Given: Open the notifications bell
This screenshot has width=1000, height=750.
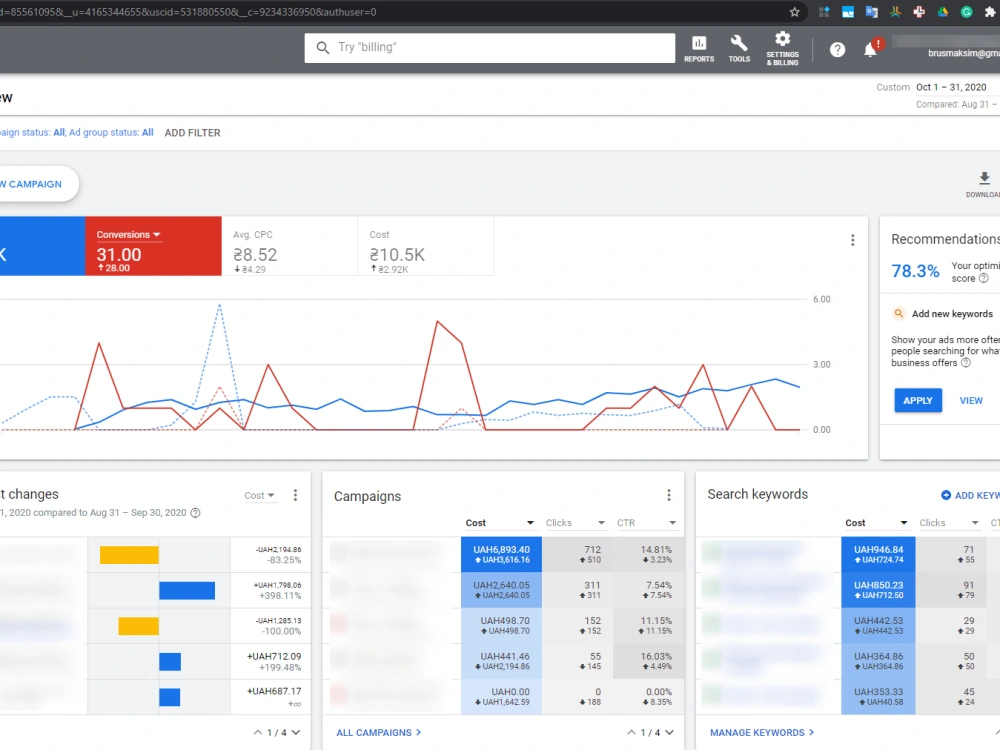Looking at the screenshot, I should pyautogui.click(x=871, y=49).
